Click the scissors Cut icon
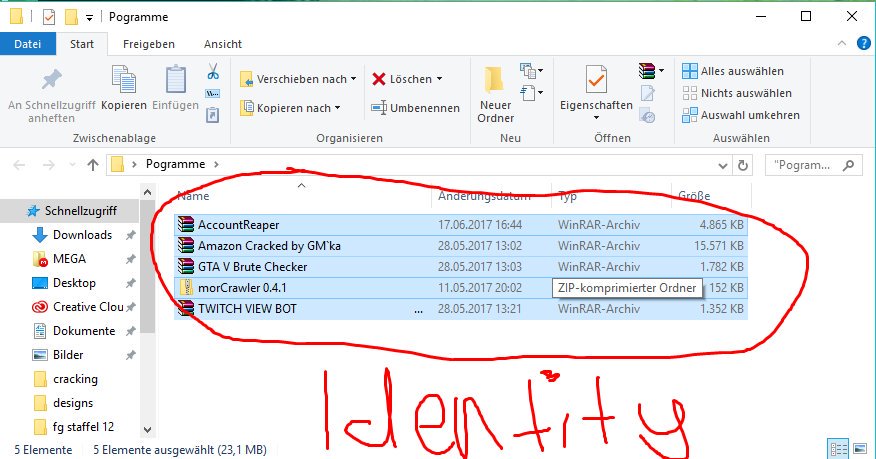876x459 pixels. click(213, 71)
